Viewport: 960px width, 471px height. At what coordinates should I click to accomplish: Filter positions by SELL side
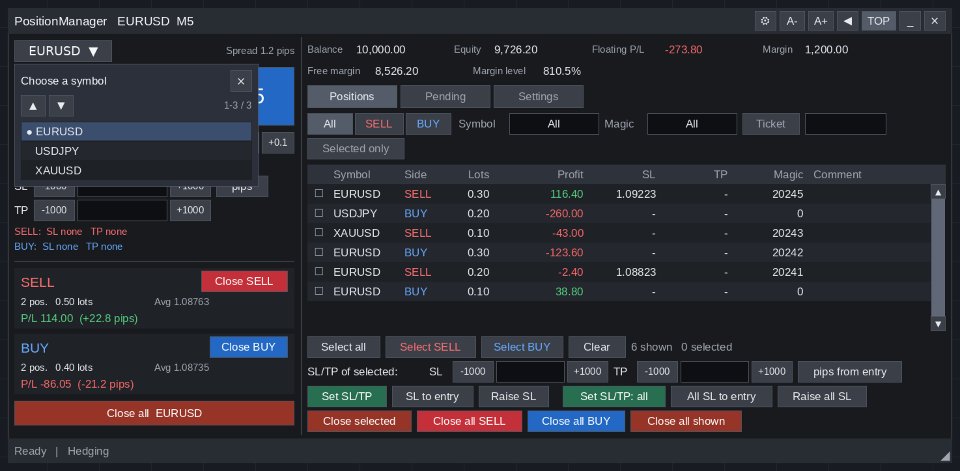click(x=378, y=124)
